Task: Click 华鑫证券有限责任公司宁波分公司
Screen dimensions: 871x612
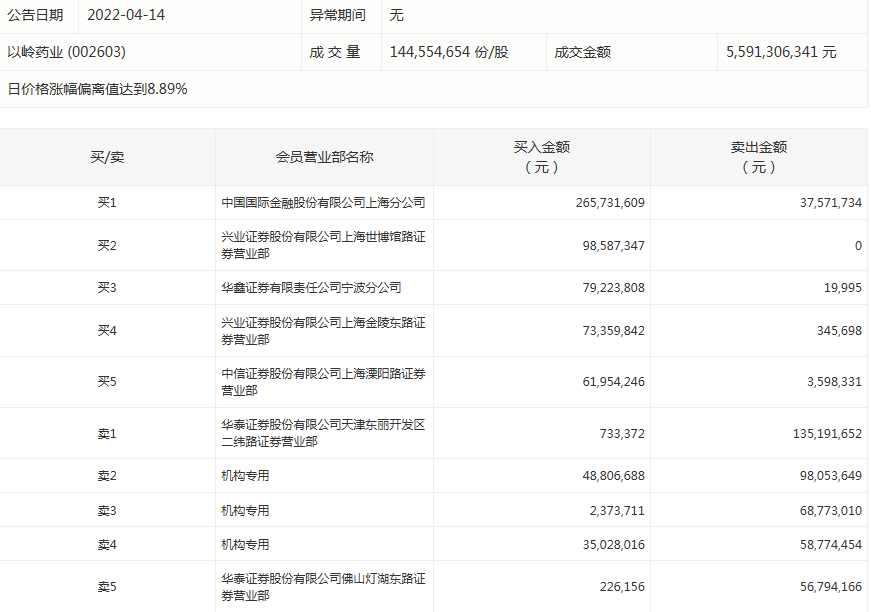Action: point(311,288)
